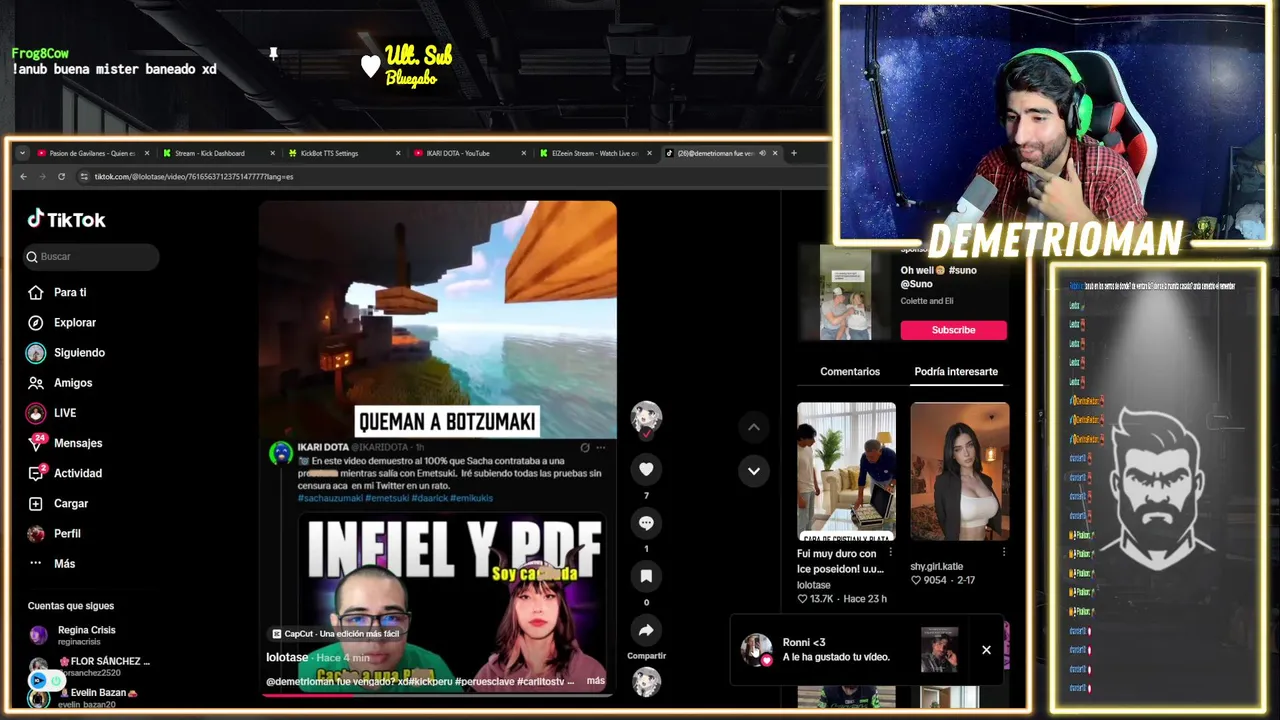Open the Amigos section

pyautogui.click(x=60, y=383)
